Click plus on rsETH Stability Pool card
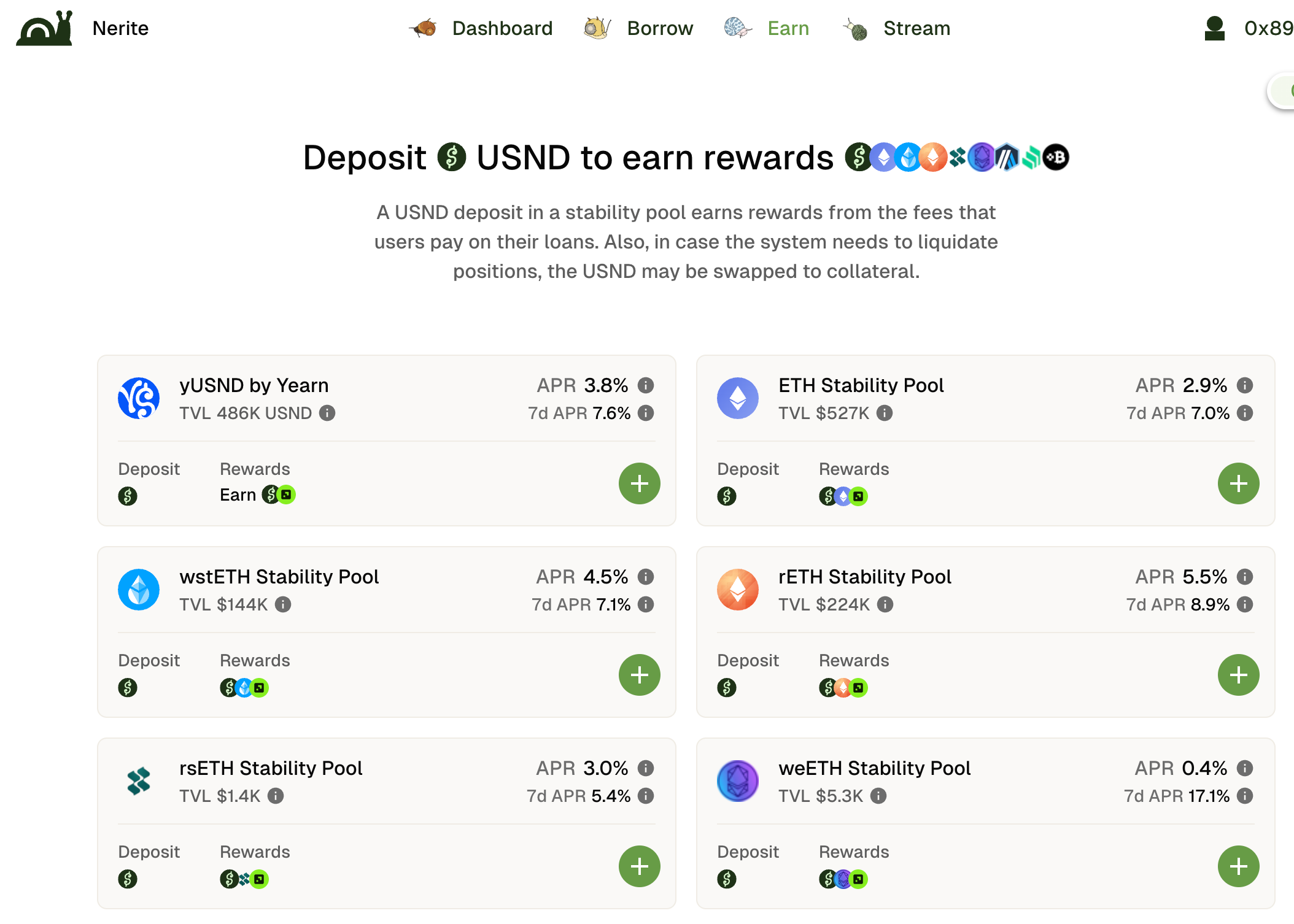This screenshot has width=1294, height=924. coord(640,866)
